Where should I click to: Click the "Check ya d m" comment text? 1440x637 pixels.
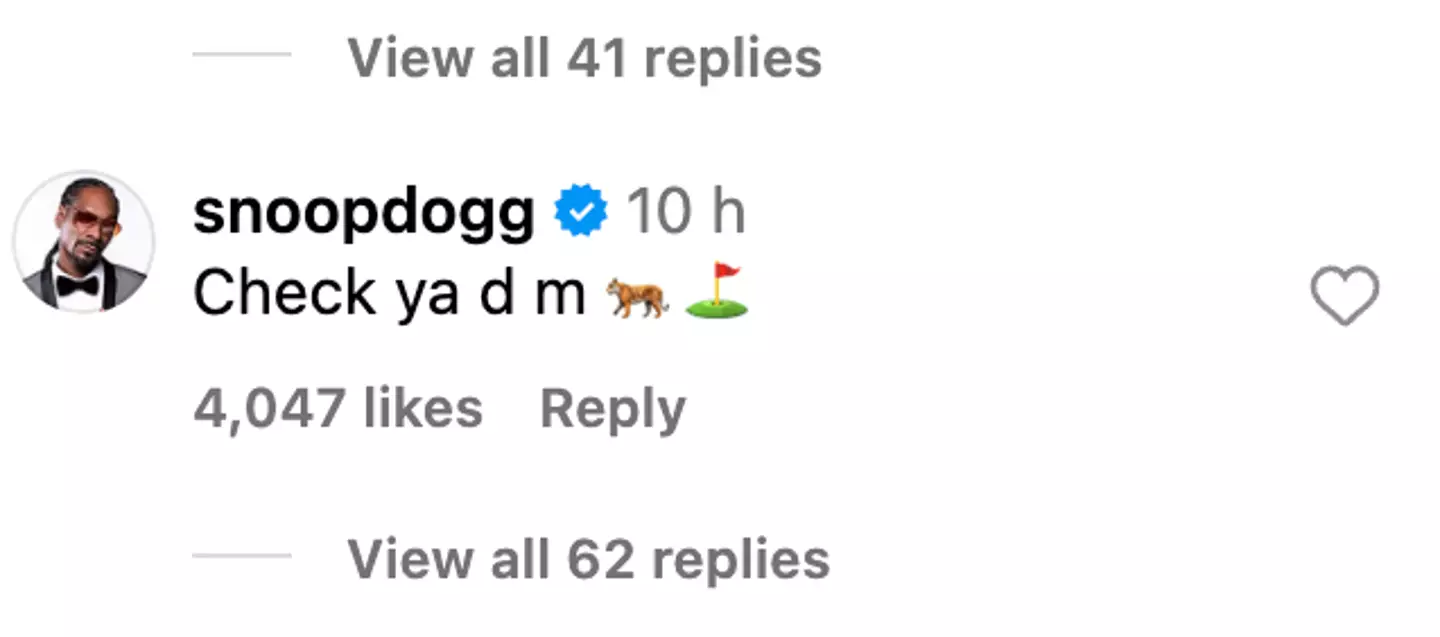(389, 295)
